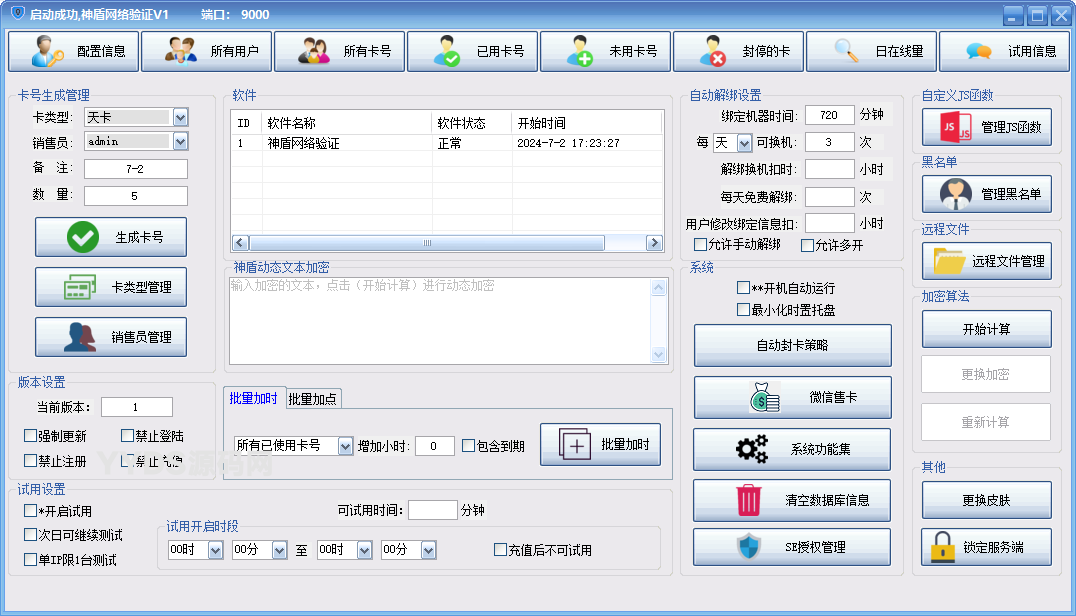Viewport: 1076px width, 616px height.
Task: Switch to the 批量加点 tab
Action: click(313, 398)
